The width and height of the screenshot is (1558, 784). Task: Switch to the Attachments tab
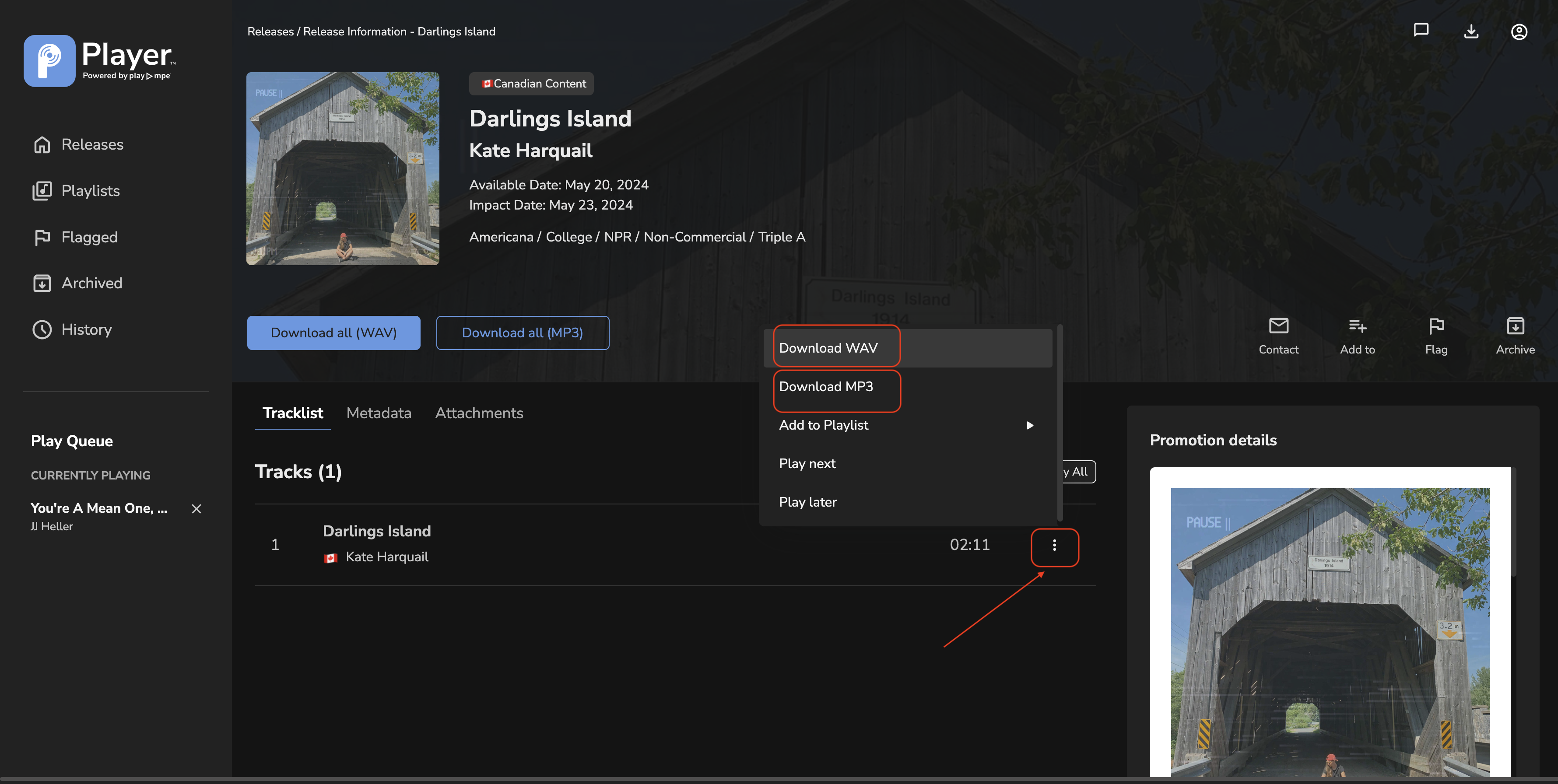tap(479, 413)
